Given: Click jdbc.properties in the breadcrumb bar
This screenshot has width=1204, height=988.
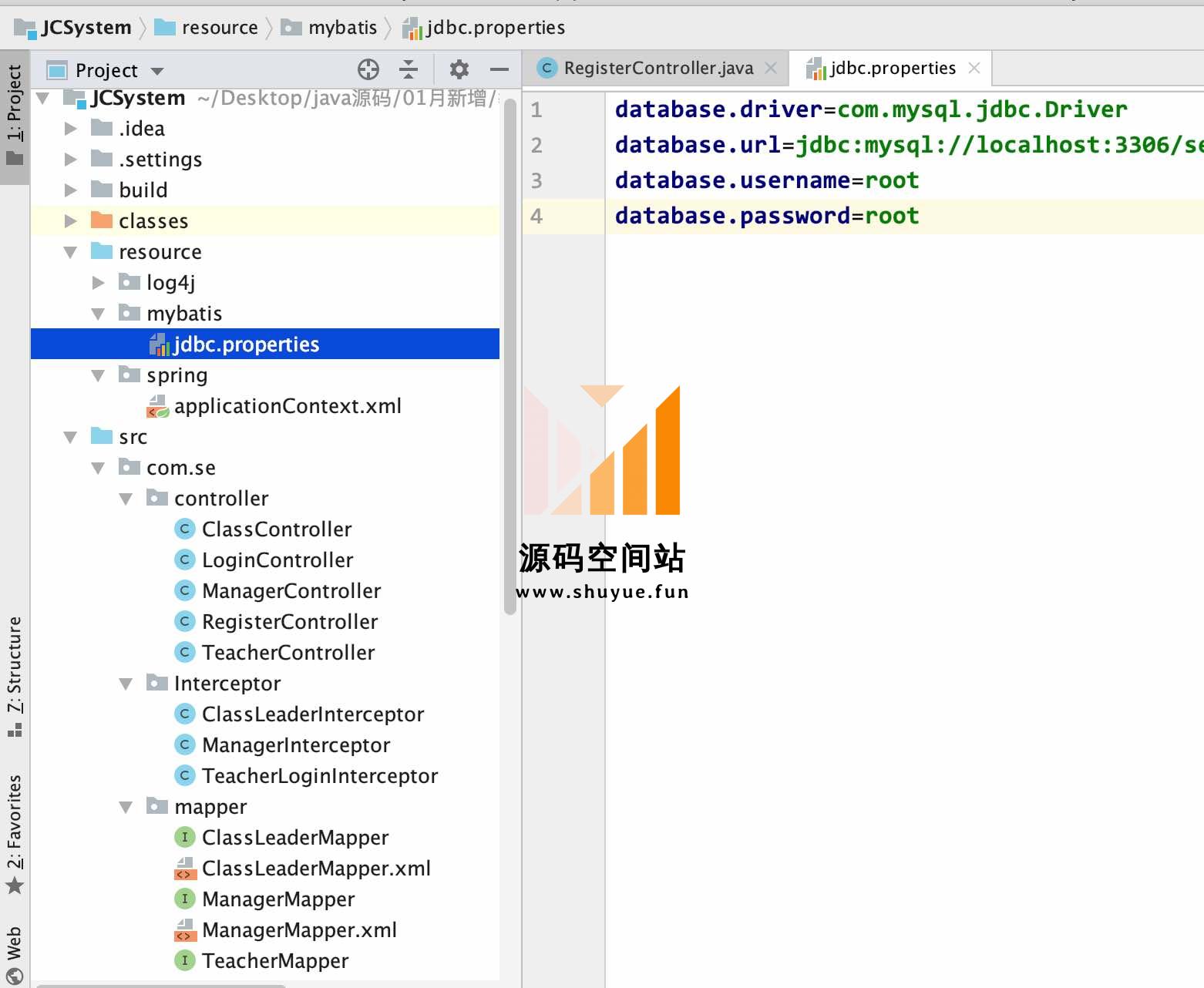Looking at the screenshot, I should click(485, 28).
